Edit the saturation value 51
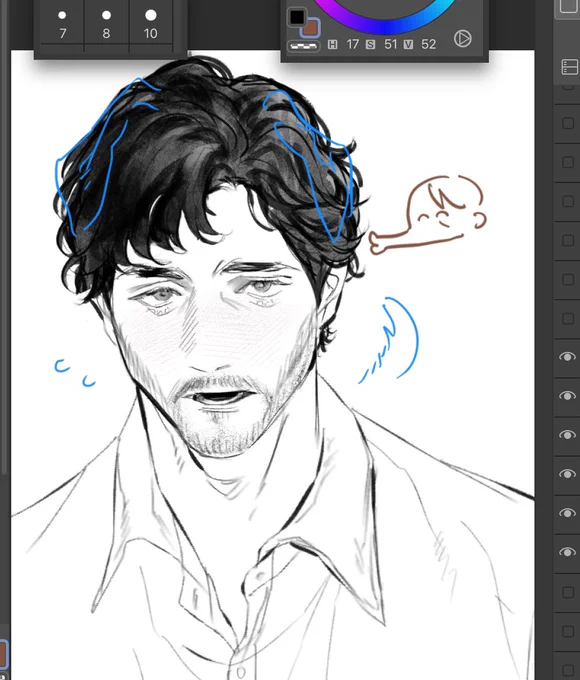This screenshot has height=680, width=580. 390,44
